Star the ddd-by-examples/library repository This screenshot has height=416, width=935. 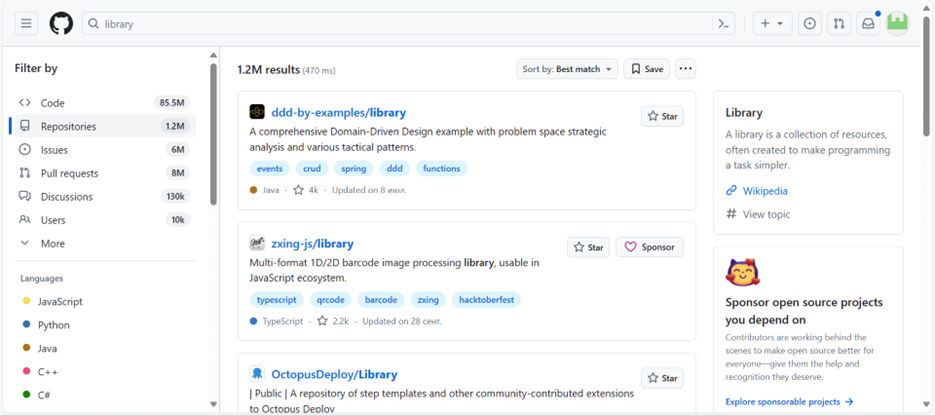click(662, 116)
